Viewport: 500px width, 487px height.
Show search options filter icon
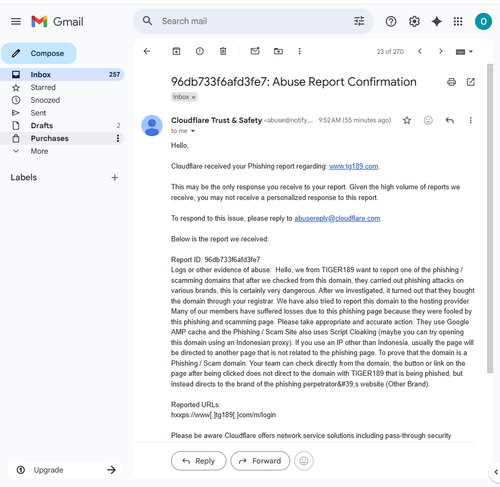(x=359, y=21)
